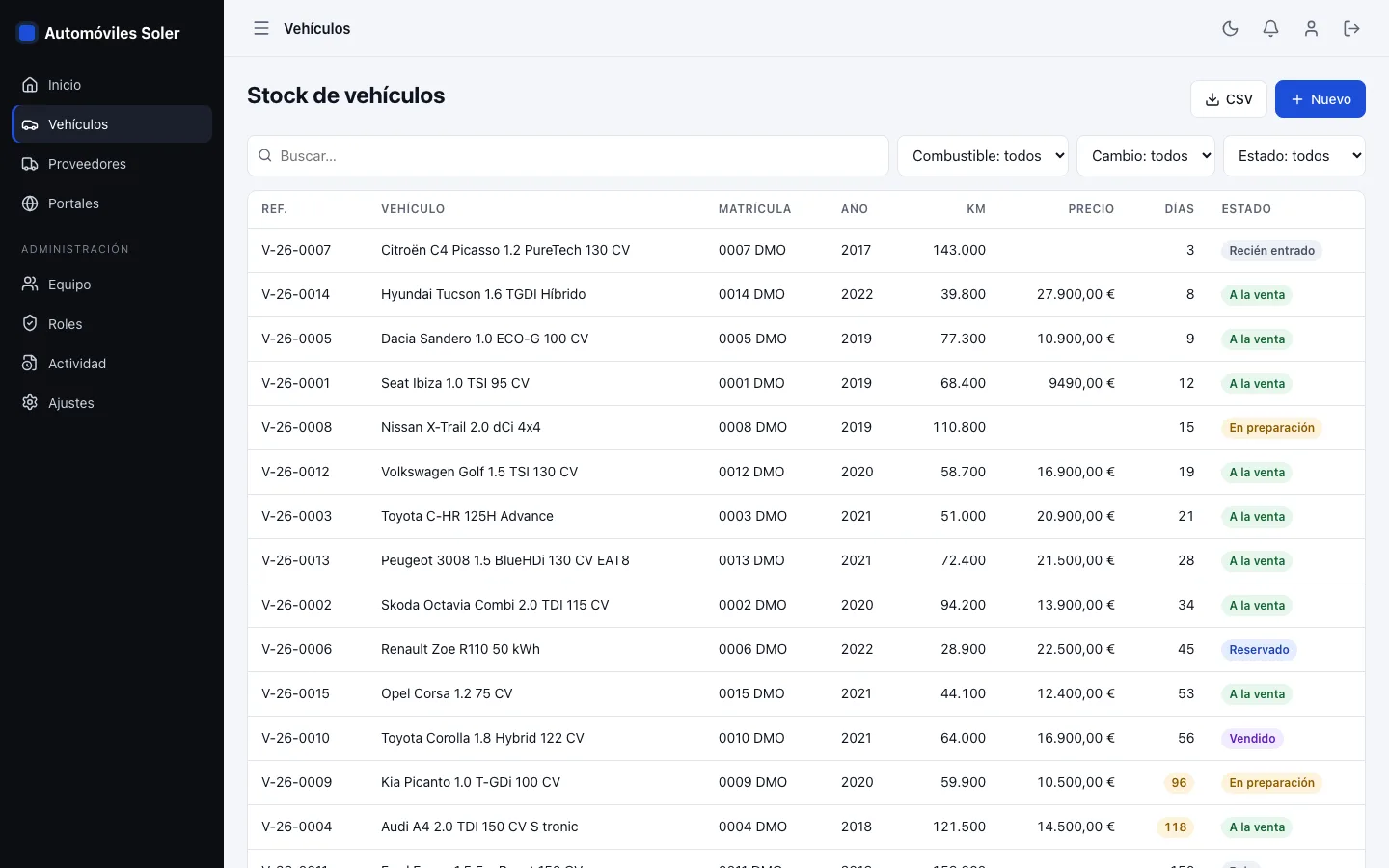Viewport: 1389px width, 868px height.
Task: Sort by the AÑO column header
Action: (x=855, y=209)
